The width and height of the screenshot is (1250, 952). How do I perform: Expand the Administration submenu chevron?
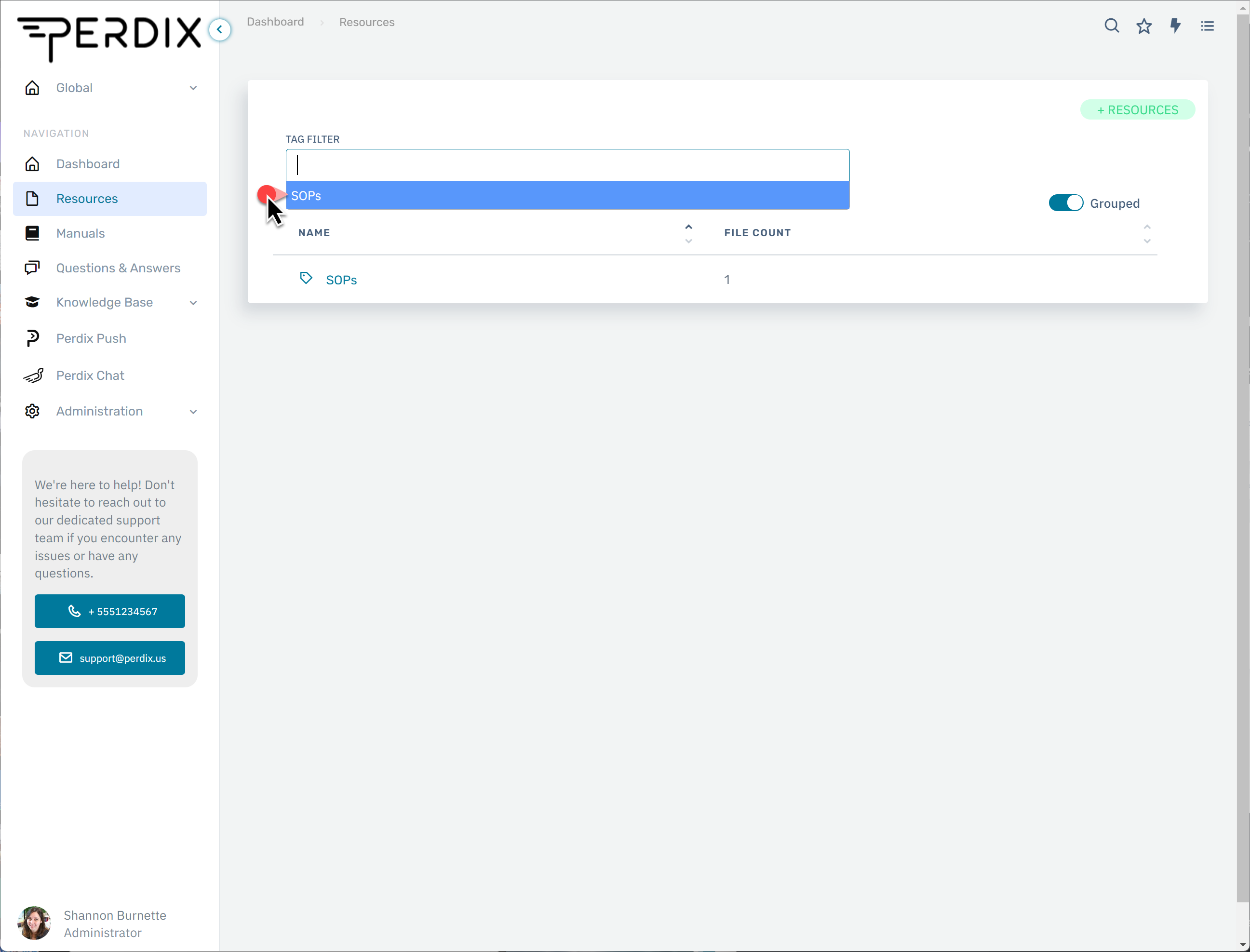click(193, 412)
